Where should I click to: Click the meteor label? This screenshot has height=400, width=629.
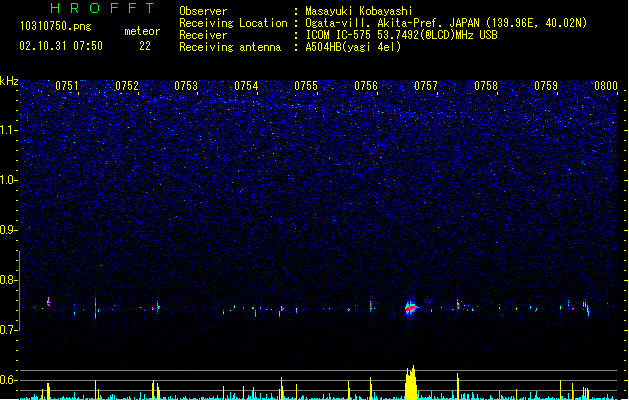point(142,31)
